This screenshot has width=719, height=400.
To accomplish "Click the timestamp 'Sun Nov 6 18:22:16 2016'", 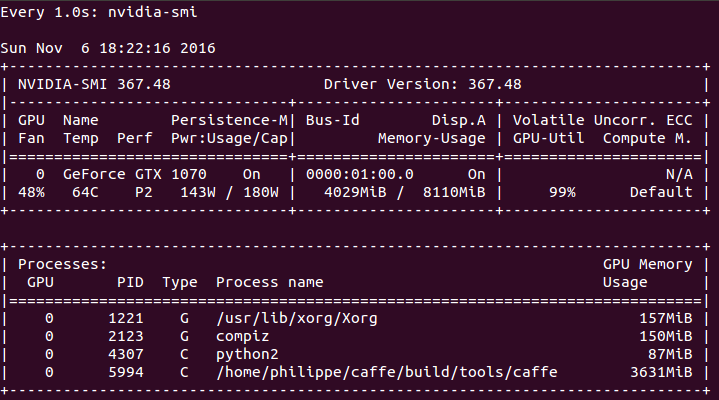I will 108,48.
